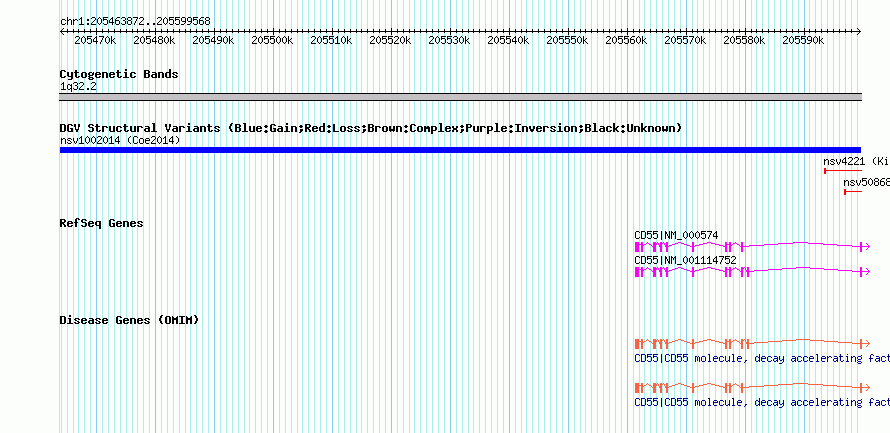
Task: Click the RefSeq Genes track title
Action: pos(102,223)
